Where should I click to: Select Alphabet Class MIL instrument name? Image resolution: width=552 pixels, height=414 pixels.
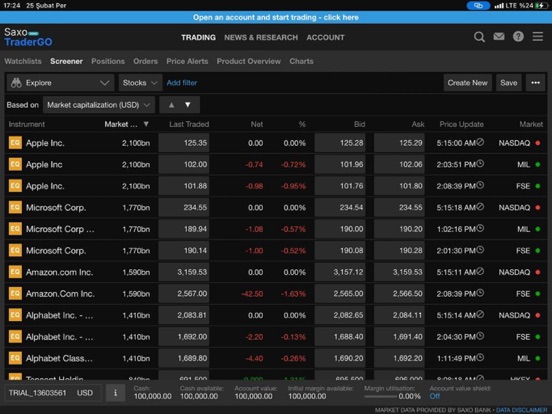coord(59,358)
